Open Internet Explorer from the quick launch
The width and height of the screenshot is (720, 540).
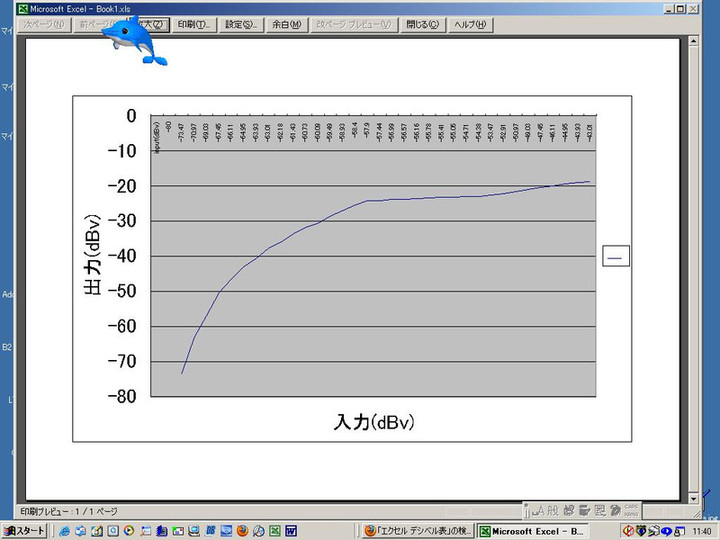(x=64, y=530)
